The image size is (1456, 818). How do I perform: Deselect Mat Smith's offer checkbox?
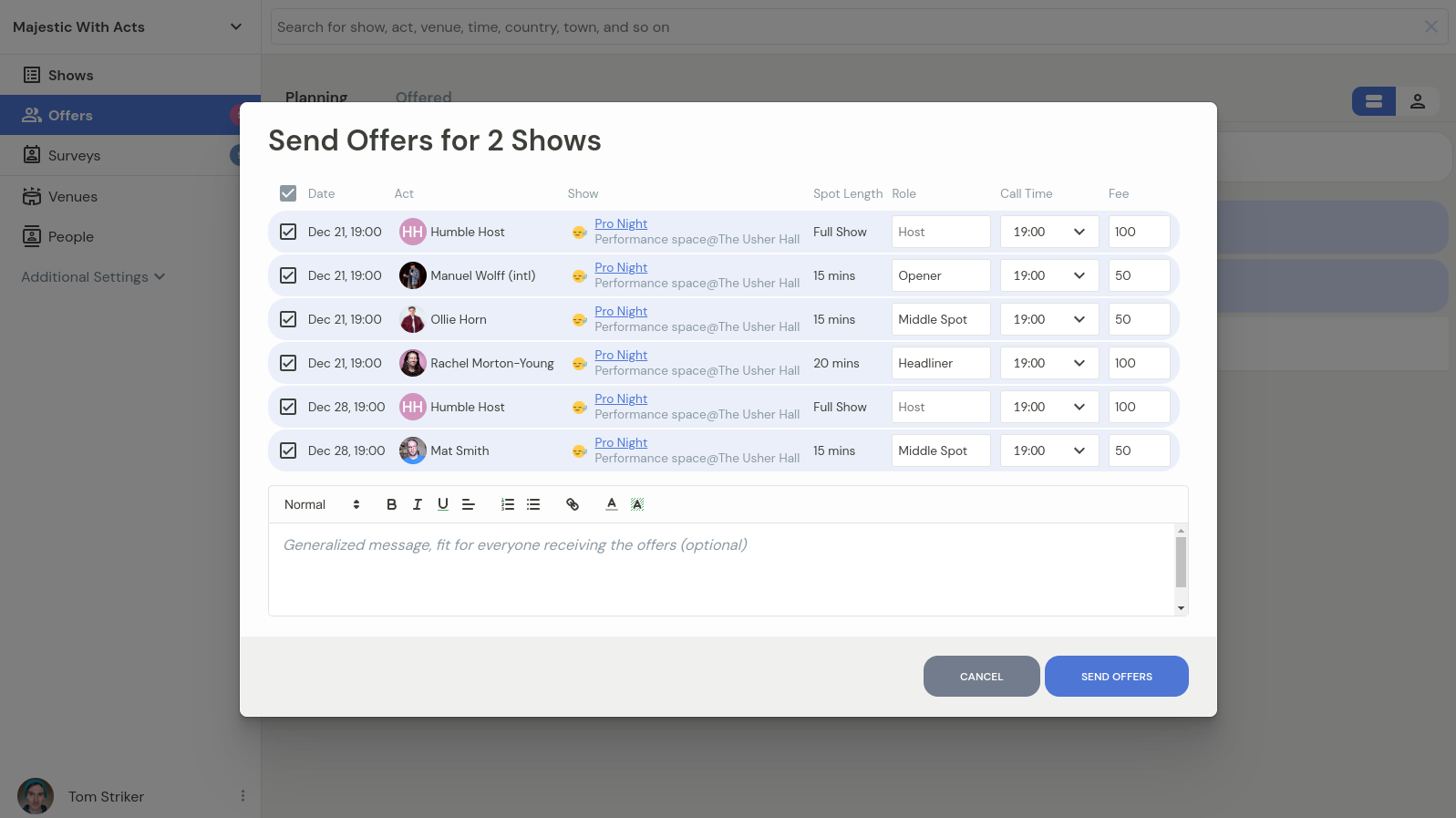tap(288, 450)
